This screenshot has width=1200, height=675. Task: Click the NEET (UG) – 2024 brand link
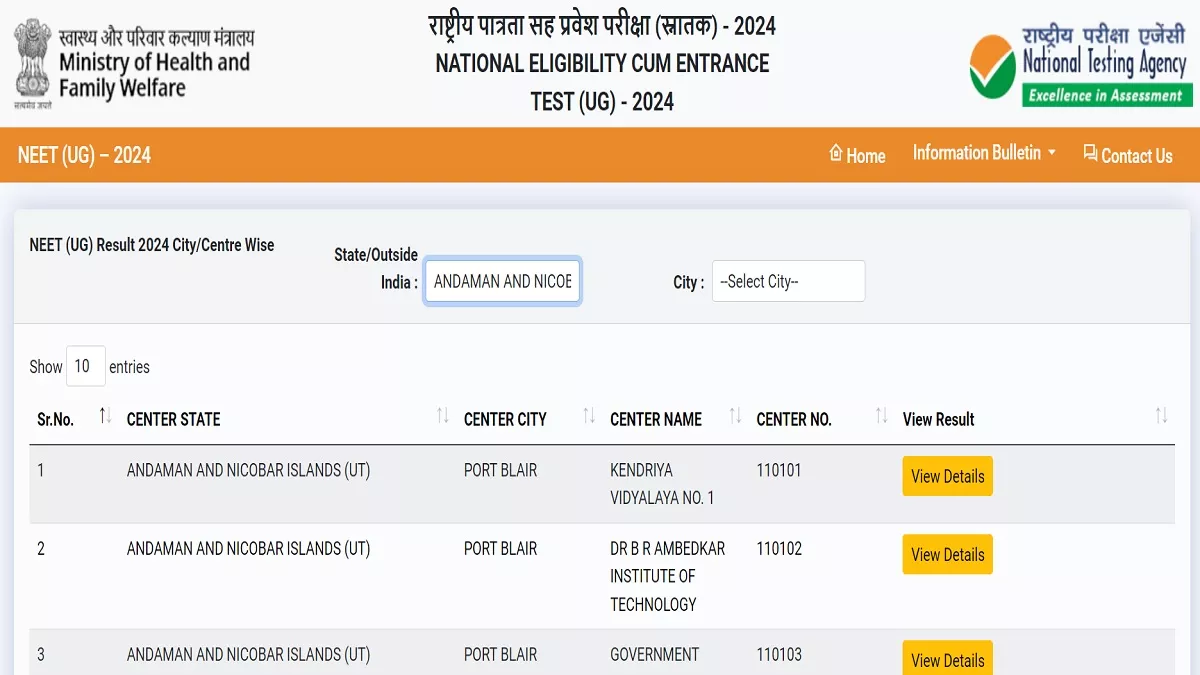(x=84, y=155)
